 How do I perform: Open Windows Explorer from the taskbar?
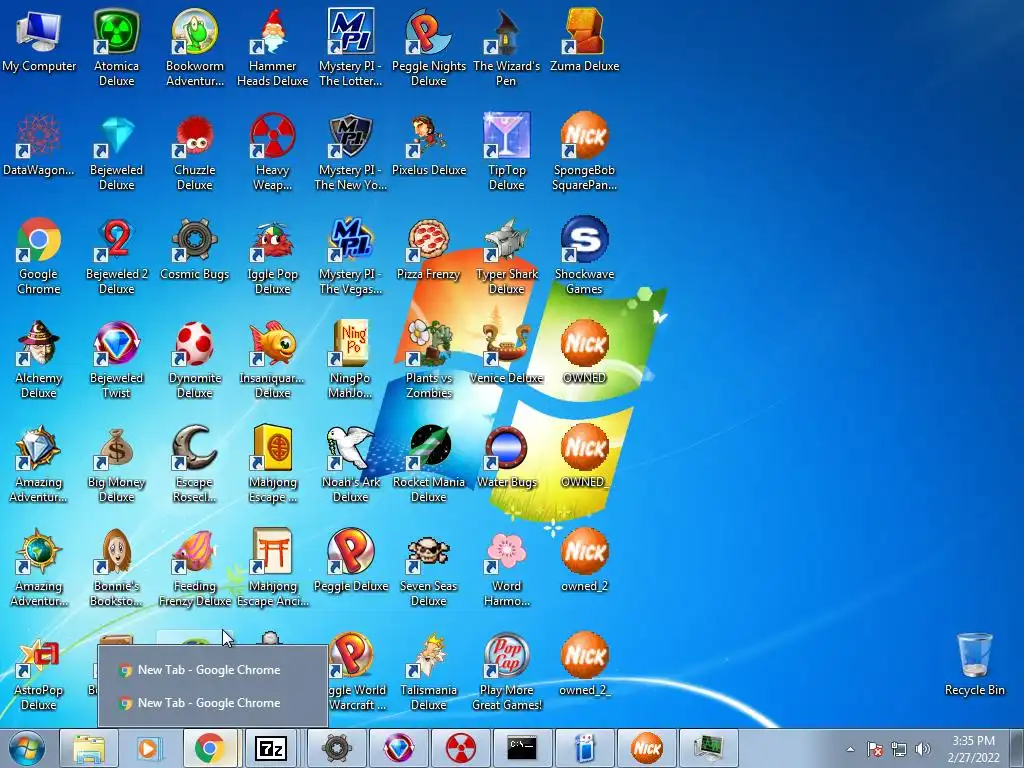(89, 748)
